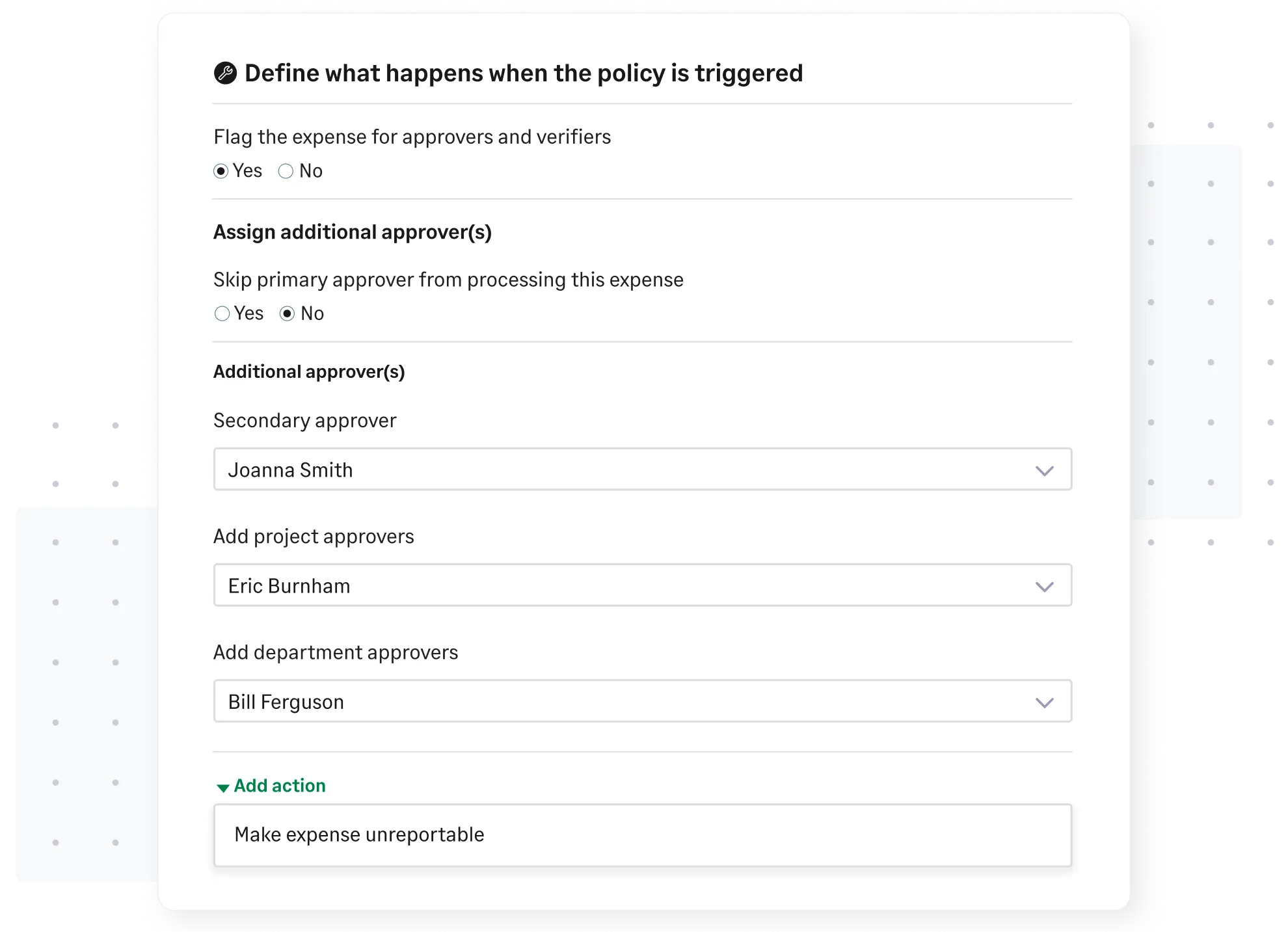Select "Yes" to flag expense for approvers
The width and height of the screenshot is (1288, 932).
pyautogui.click(x=222, y=170)
